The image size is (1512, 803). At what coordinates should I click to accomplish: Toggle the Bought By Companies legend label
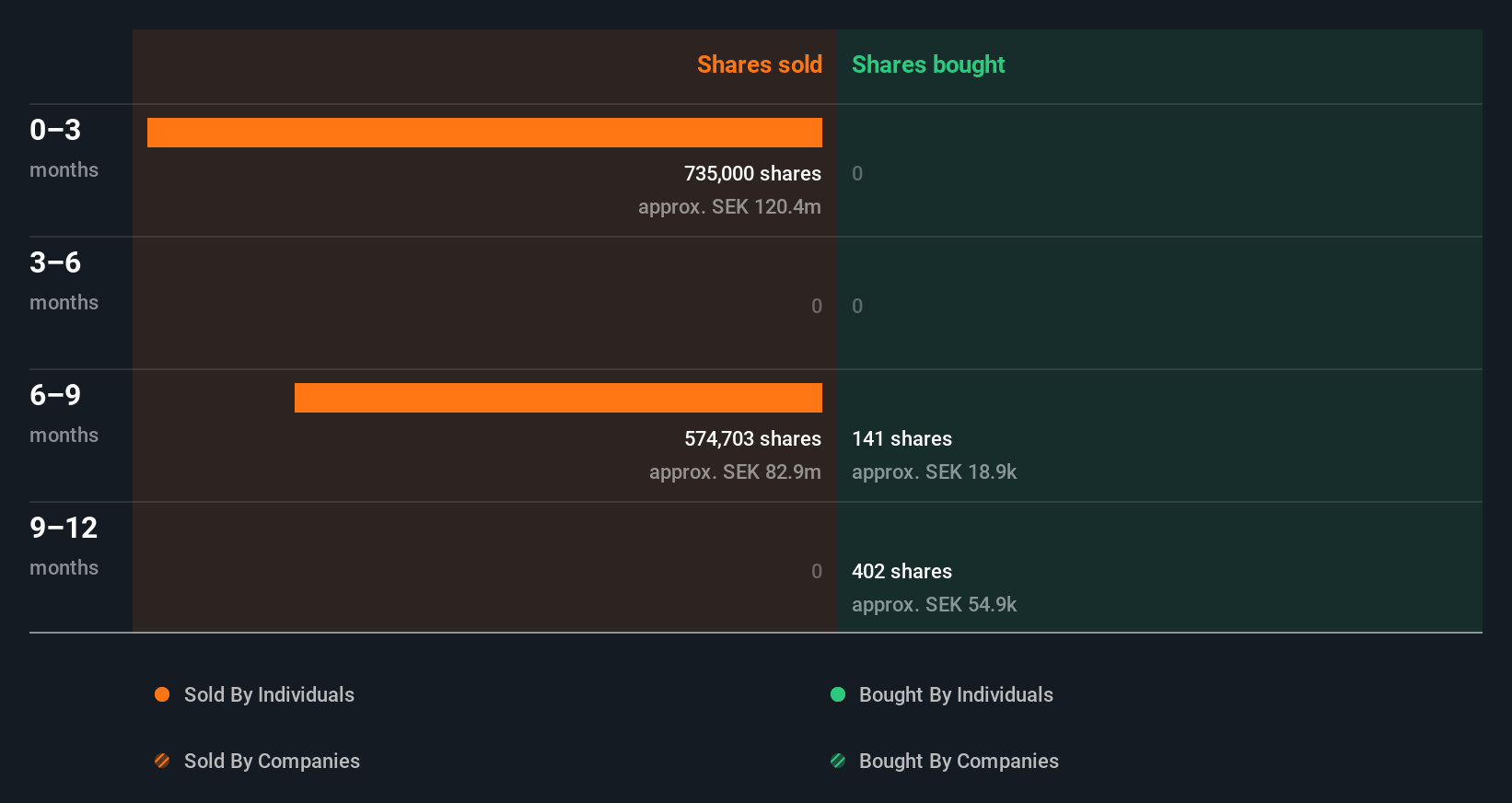(959, 761)
